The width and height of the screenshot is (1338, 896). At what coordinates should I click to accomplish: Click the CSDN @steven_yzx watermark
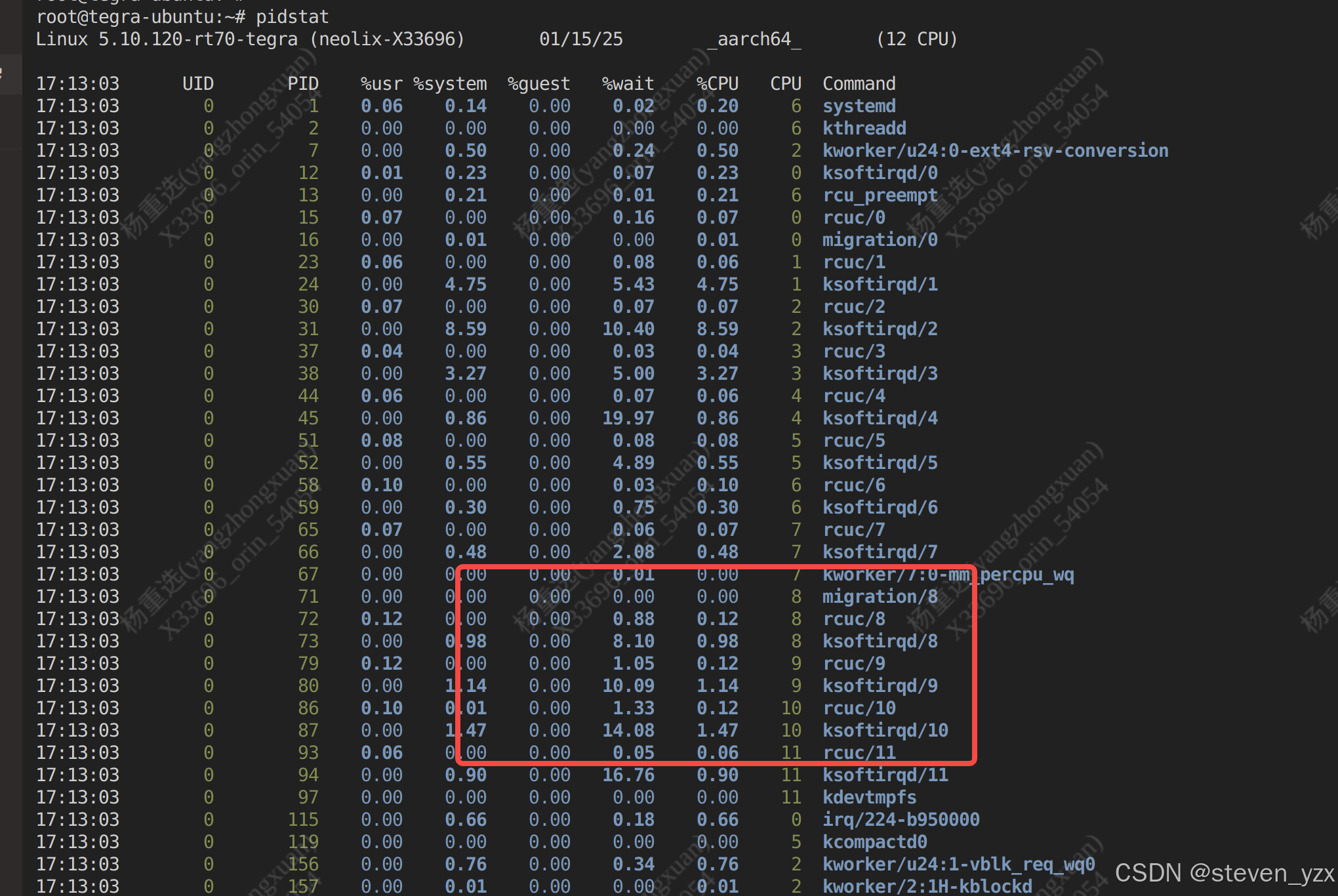tap(1224, 873)
